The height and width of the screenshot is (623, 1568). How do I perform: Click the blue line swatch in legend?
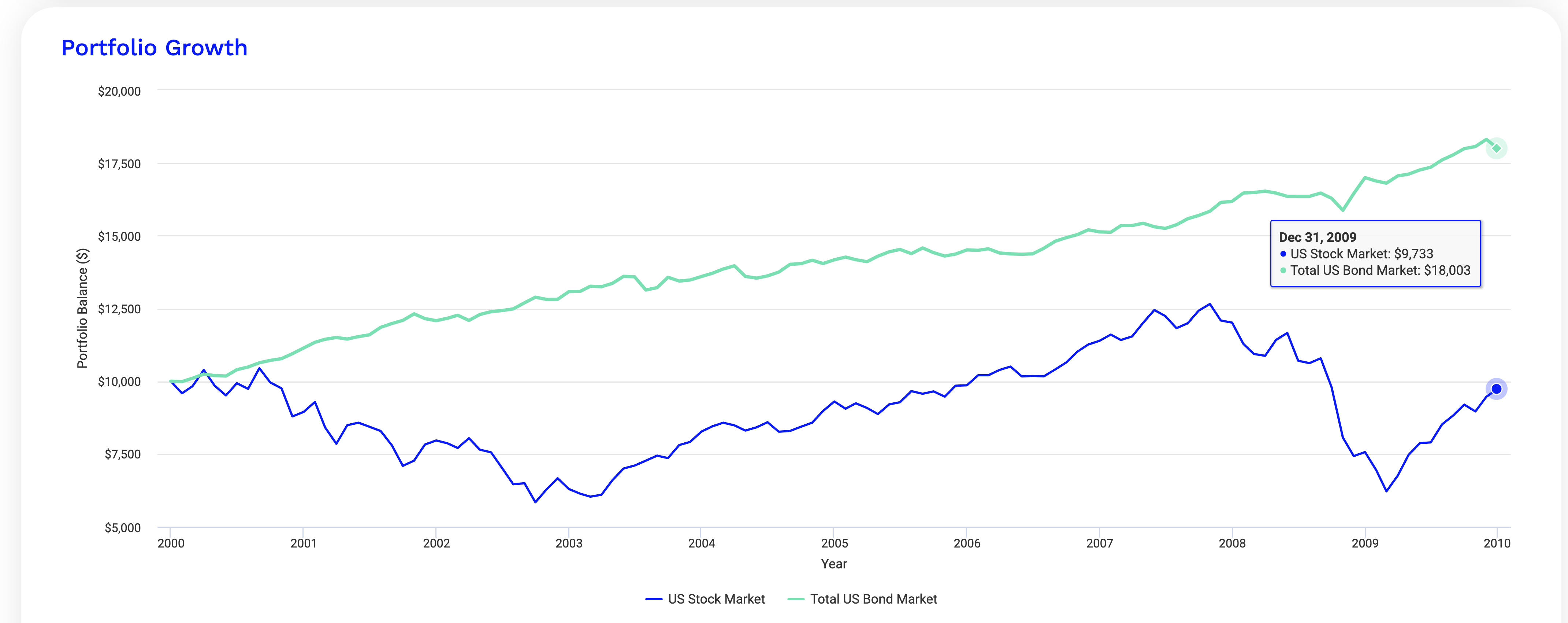[x=654, y=599]
